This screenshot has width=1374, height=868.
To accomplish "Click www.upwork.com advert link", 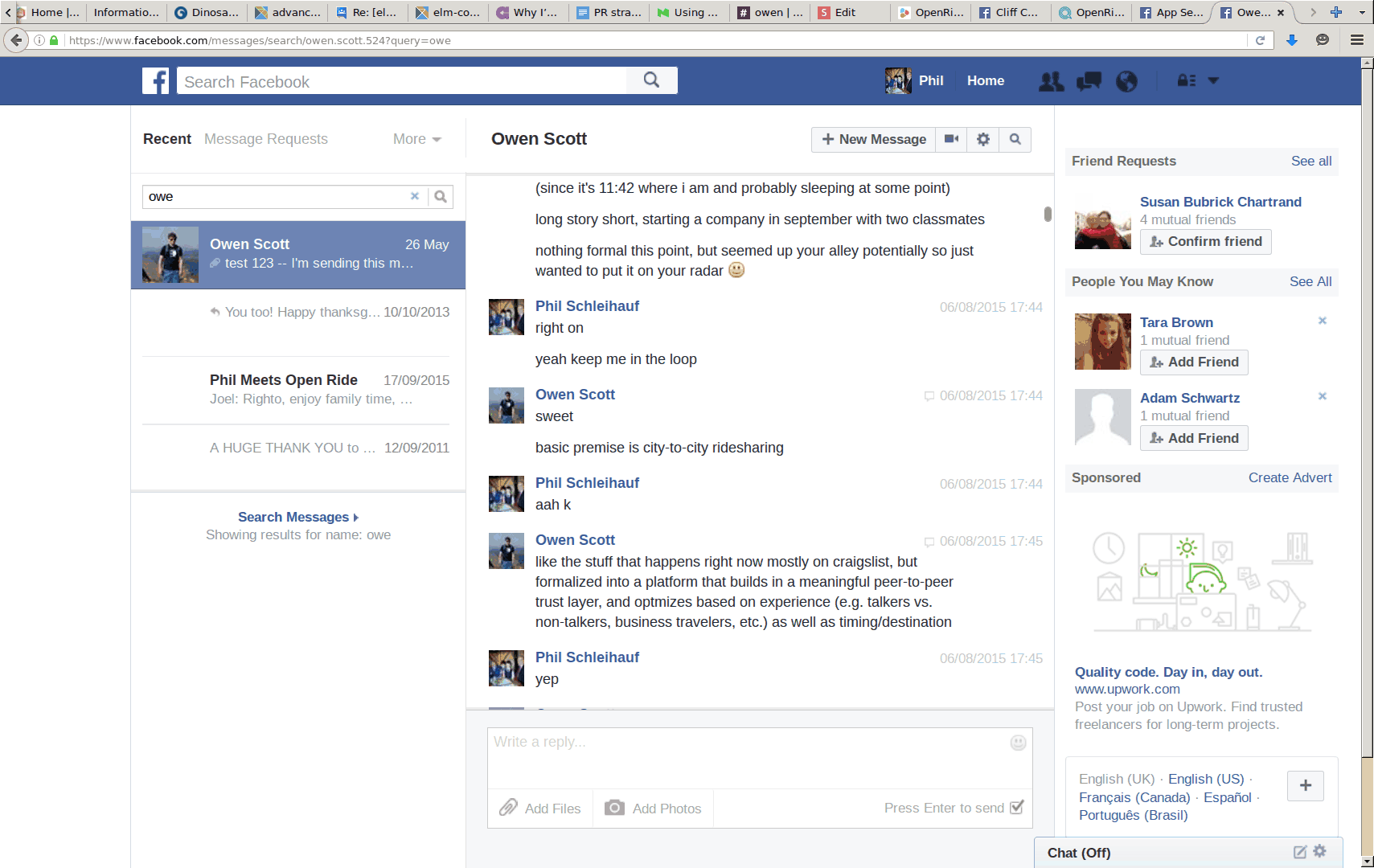I will [x=1127, y=689].
